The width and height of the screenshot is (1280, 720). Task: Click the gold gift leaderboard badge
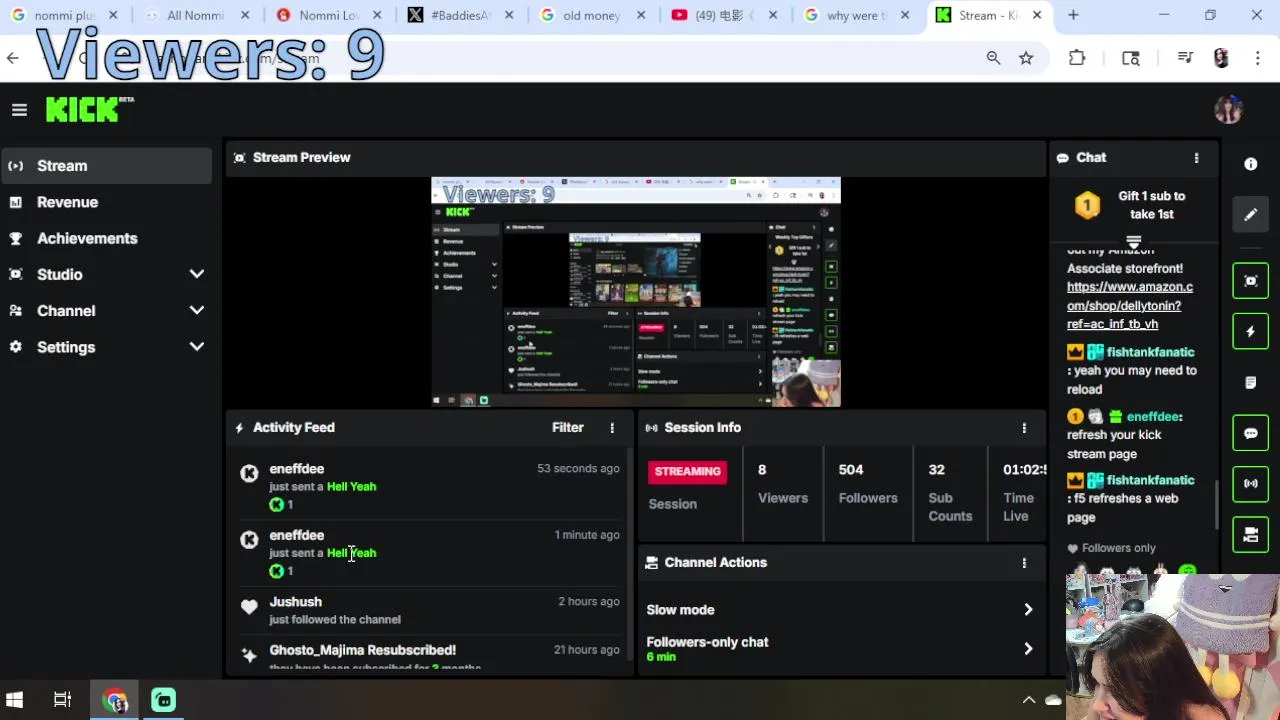coord(1087,205)
